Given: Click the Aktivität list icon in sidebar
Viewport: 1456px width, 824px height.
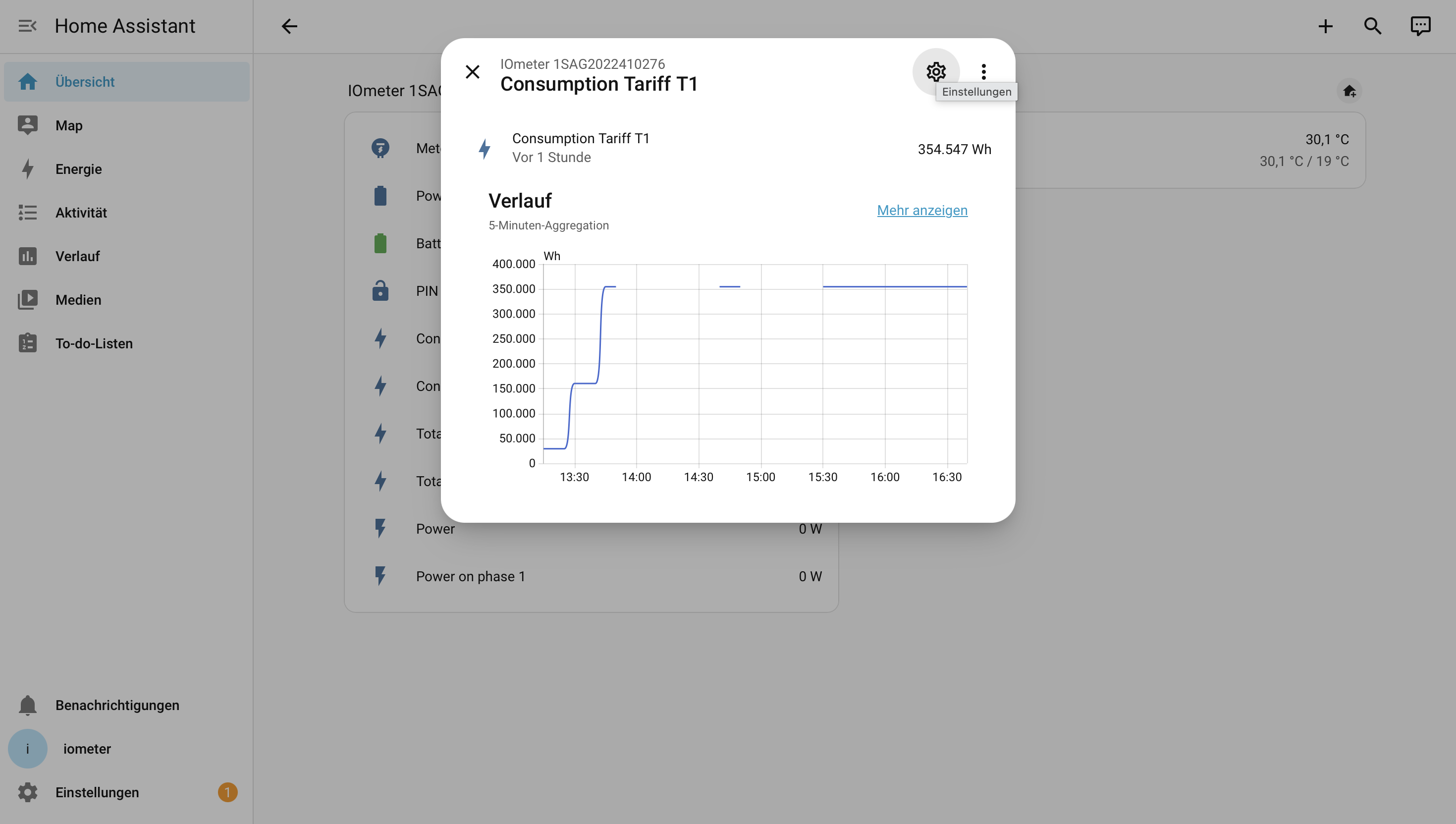Looking at the screenshot, I should pyautogui.click(x=27, y=213).
